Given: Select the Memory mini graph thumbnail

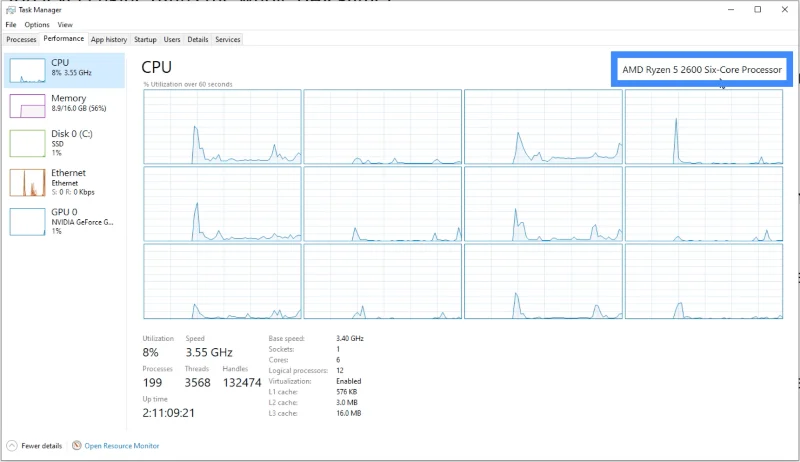Looking at the screenshot, I should coord(27,106).
